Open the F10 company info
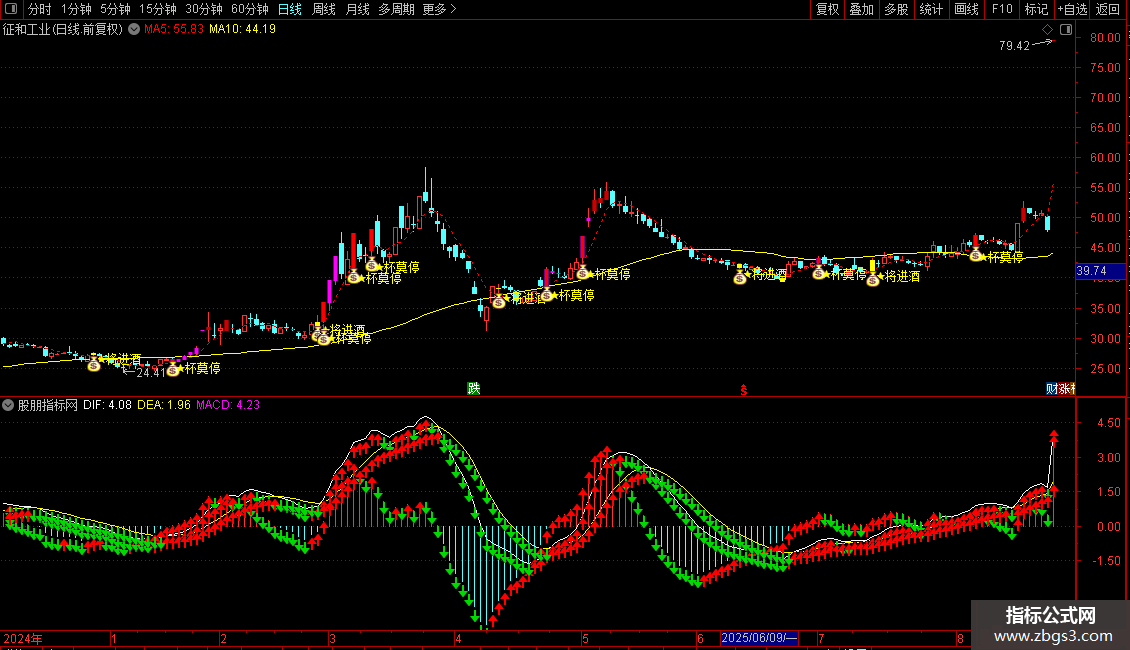This screenshot has height=650, width=1130. click(x=1002, y=9)
